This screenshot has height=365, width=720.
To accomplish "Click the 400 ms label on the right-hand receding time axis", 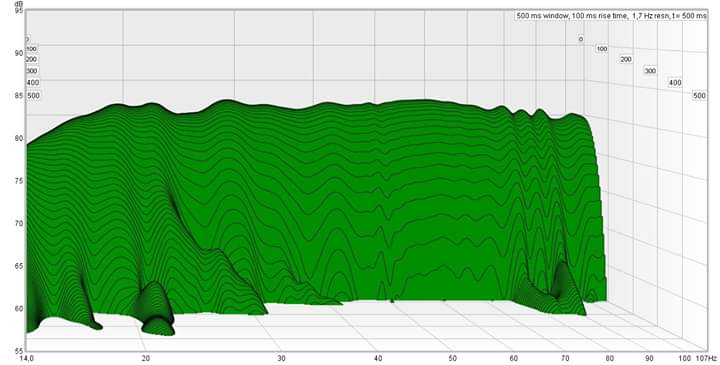I will pyautogui.click(x=675, y=83).
